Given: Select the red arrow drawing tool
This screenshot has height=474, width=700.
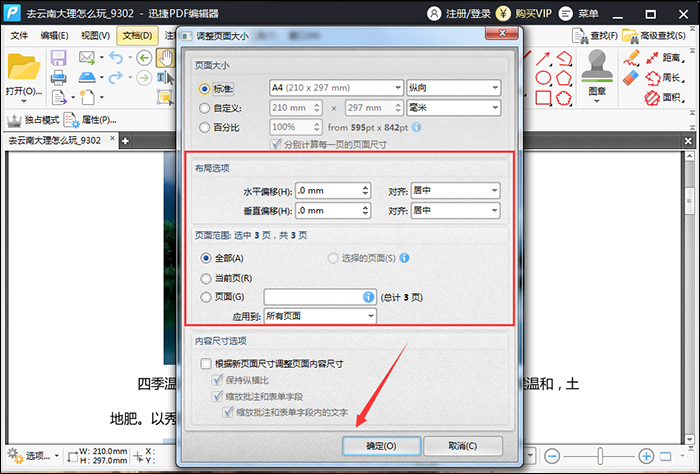Looking at the screenshot, I should click(543, 58).
